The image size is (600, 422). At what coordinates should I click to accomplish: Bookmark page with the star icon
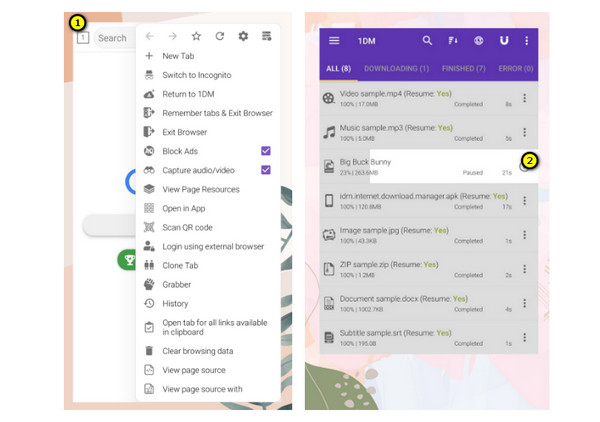(x=196, y=36)
